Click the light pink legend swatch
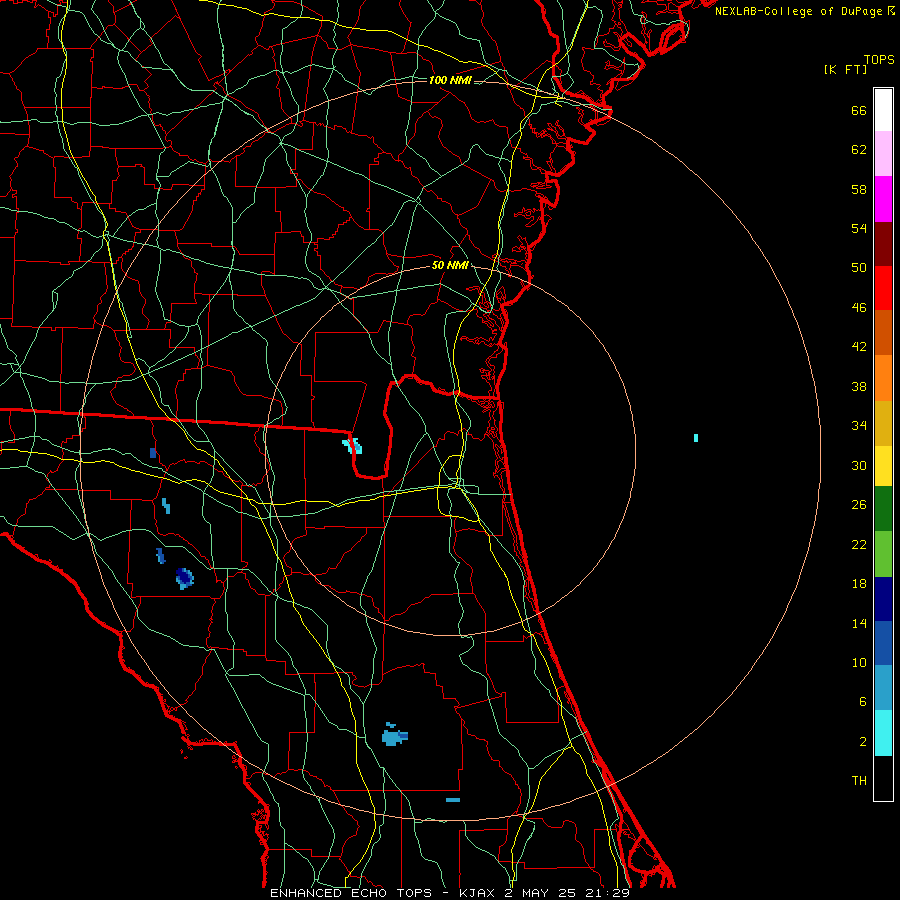Viewport: 900px width, 900px height. (x=883, y=154)
